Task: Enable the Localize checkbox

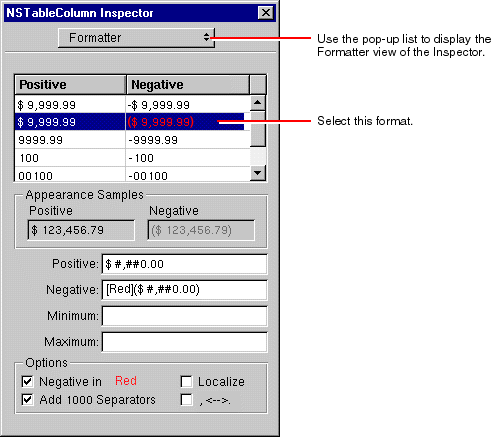Action: point(186,381)
